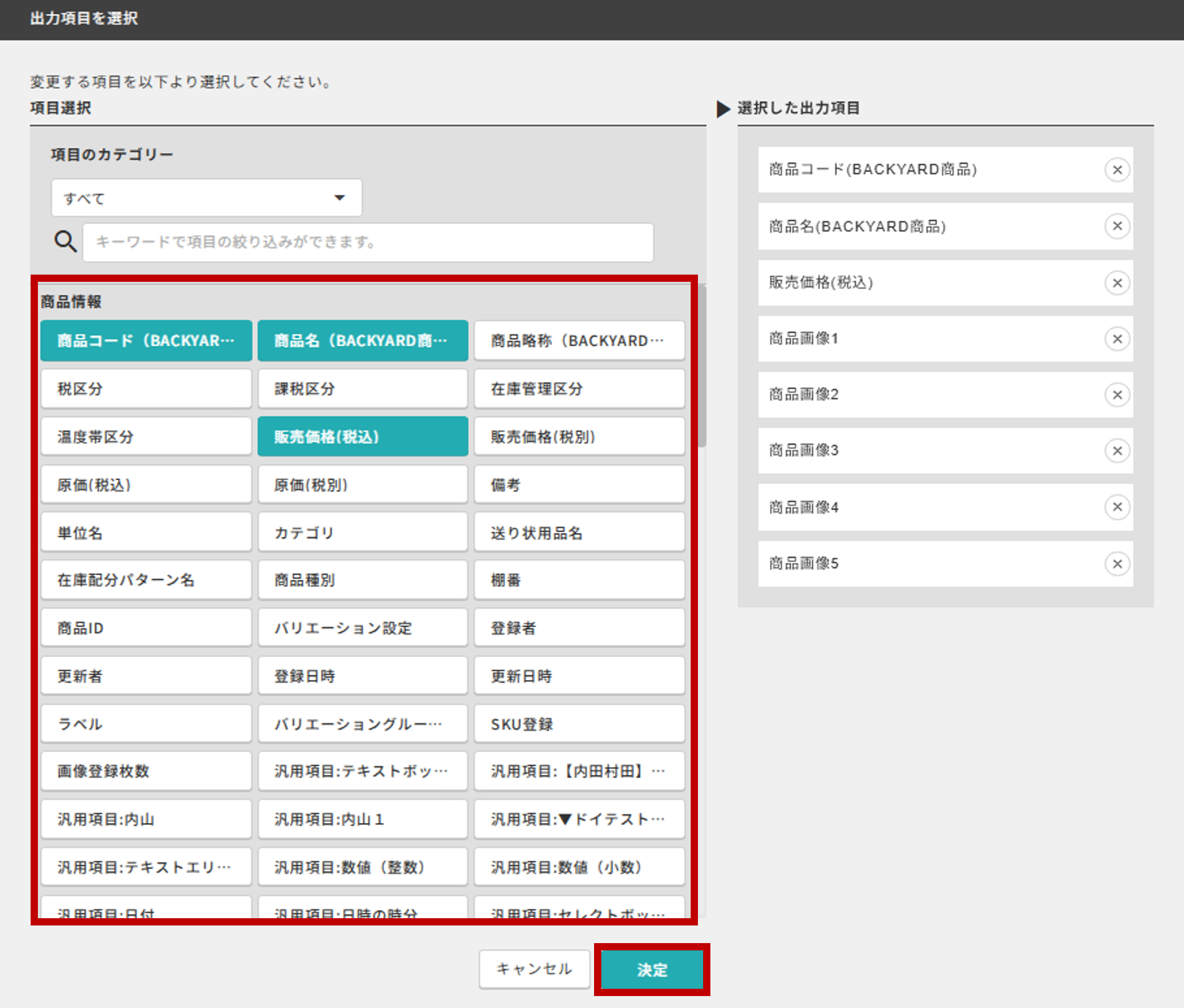Open the すべて category dropdown

(206, 198)
